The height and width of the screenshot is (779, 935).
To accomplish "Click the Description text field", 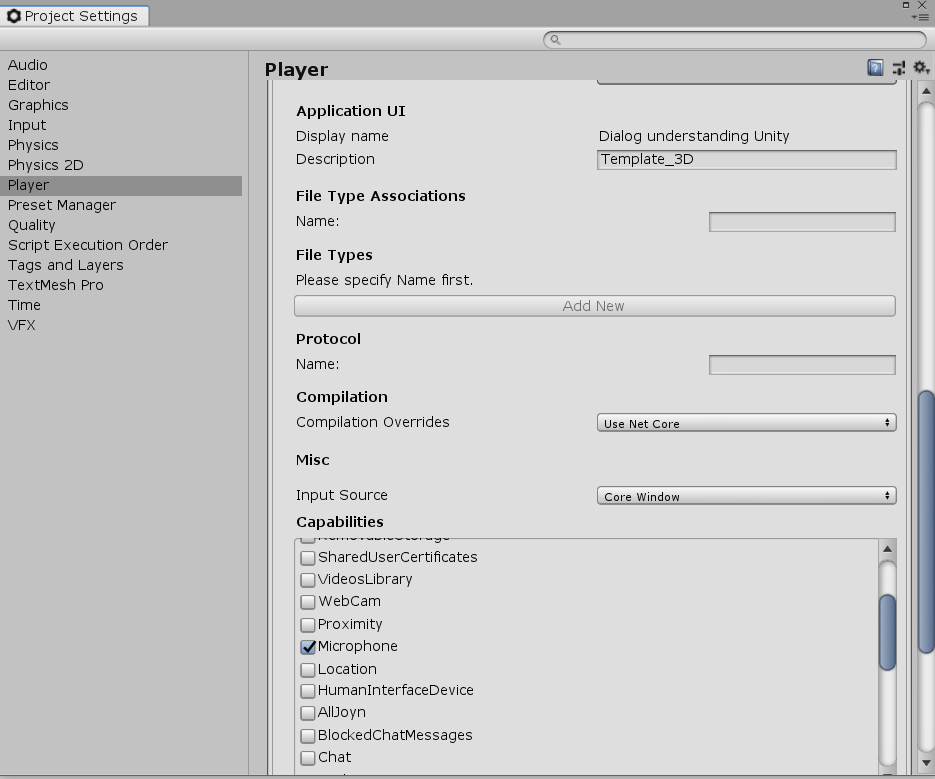I will coord(746,160).
